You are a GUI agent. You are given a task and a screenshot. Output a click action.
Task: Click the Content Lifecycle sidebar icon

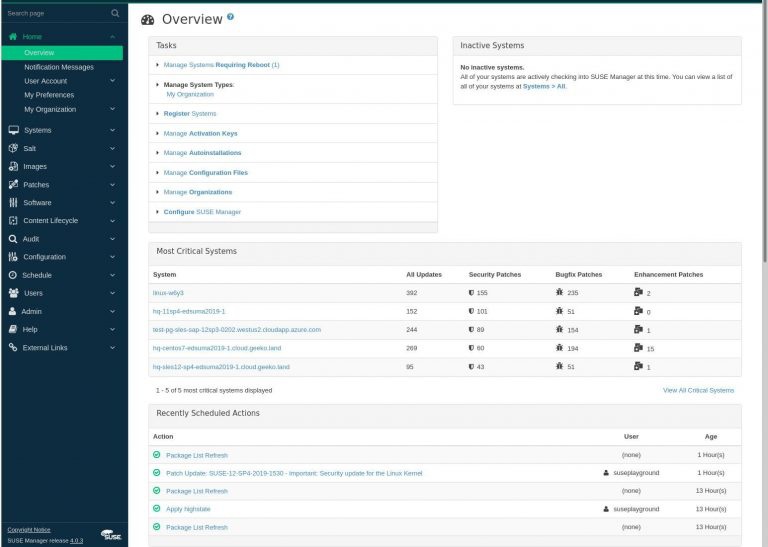click(13, 221)
